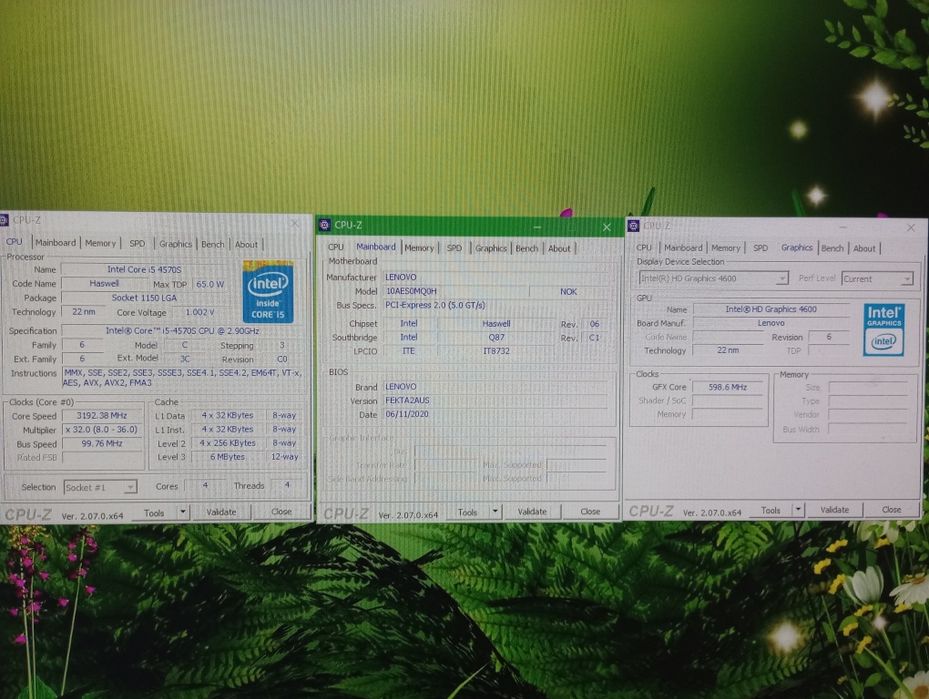Click Tools button in left CPU-Z window

coord(154,512)
